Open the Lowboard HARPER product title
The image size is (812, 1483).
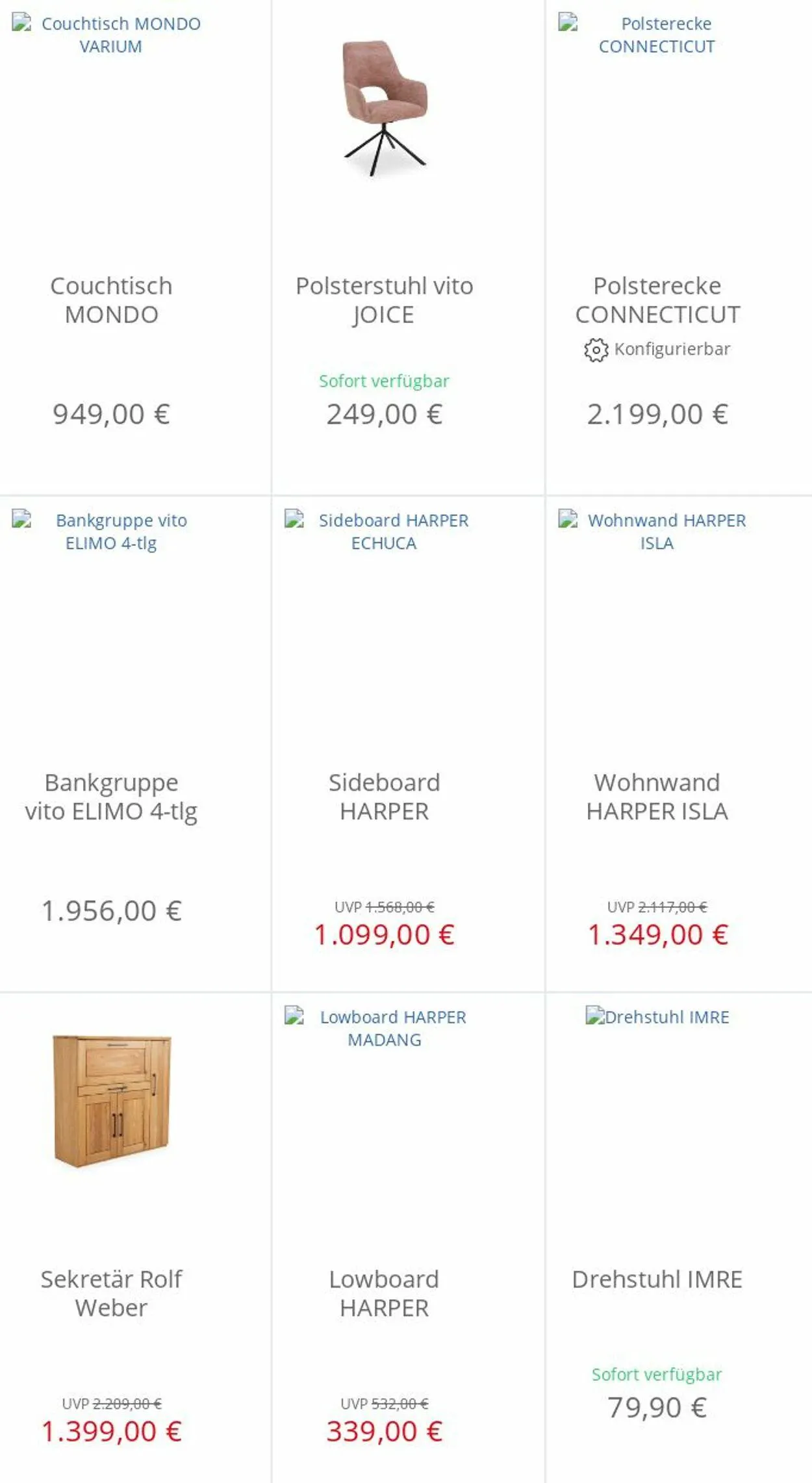[384, 1293]
